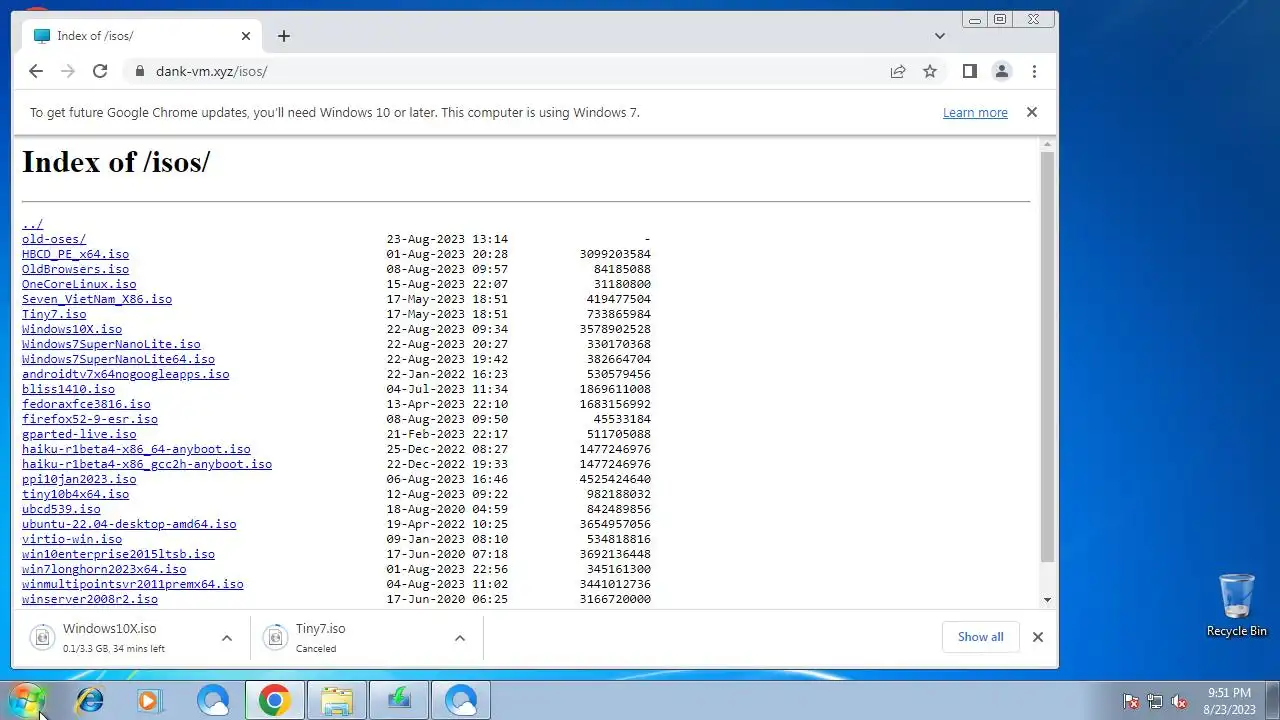Viewport: 1280px width, 720px height.
Task: Download Windows7SuperNanoLite.iso
Action: click(x=111, y=344)
